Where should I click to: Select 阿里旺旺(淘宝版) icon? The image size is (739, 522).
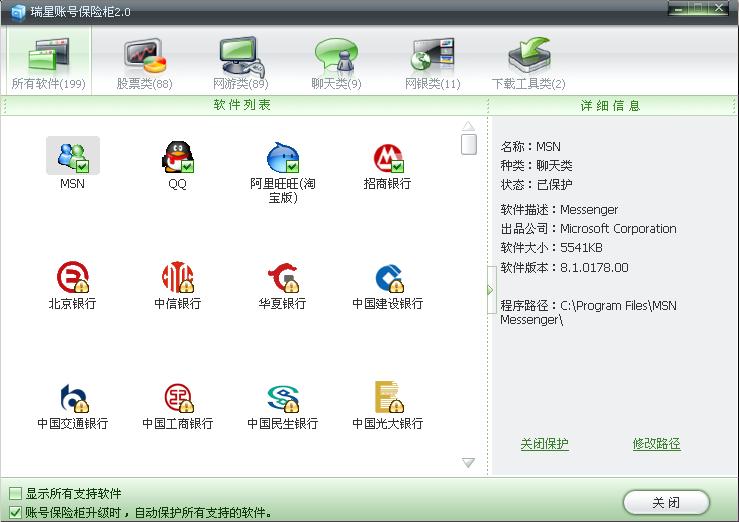pyautogui.click(x=282, y=157)
